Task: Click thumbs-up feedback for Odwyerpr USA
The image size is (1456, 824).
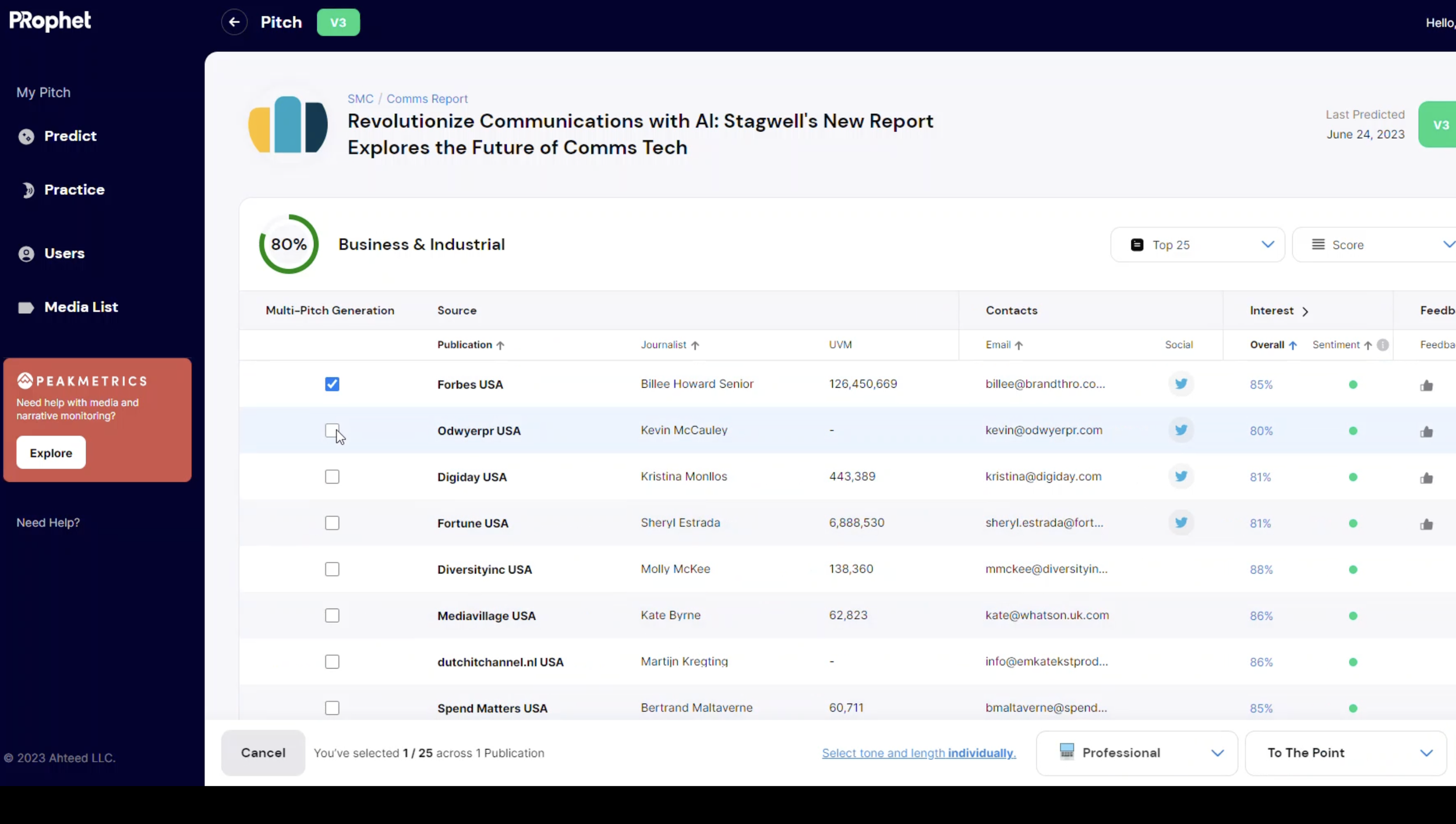Action: point(1426,432)
